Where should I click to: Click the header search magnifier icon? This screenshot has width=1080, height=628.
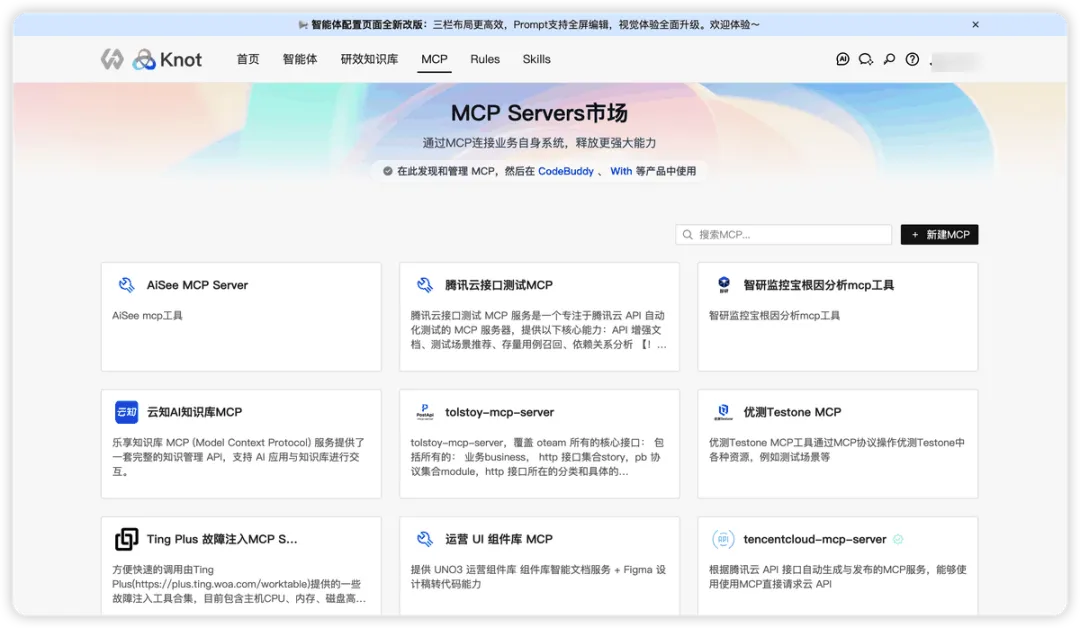(889, 59)
